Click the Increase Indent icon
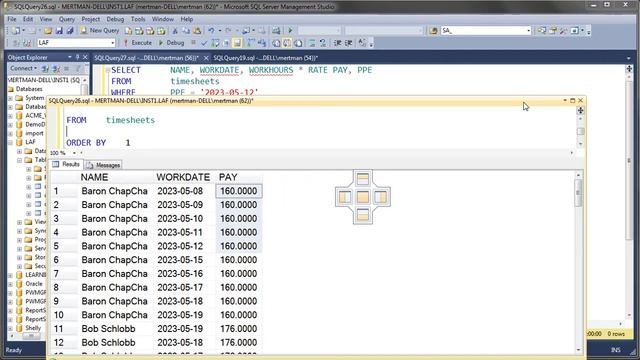 [349, 43]
